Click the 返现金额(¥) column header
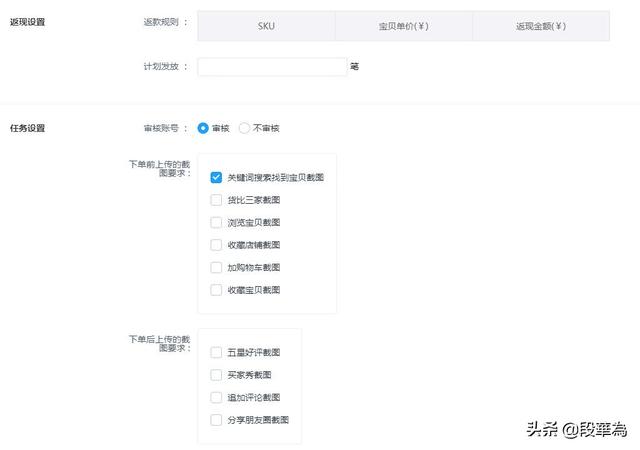 pos(540,26)
